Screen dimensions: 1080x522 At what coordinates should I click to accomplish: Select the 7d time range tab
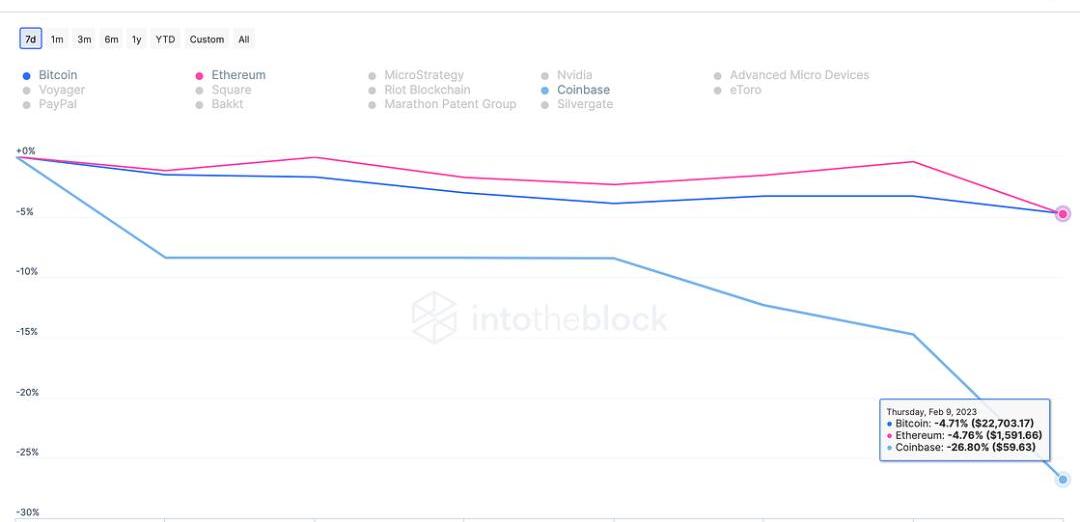tap(31, 39)
